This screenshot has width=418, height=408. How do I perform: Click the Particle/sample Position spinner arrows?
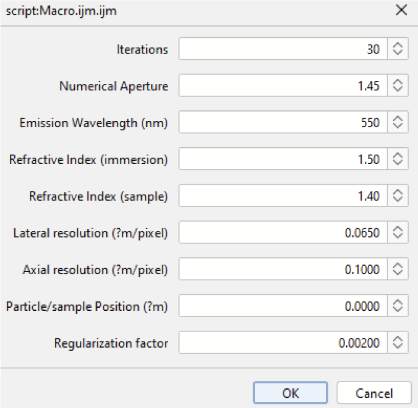coord(398,306)
